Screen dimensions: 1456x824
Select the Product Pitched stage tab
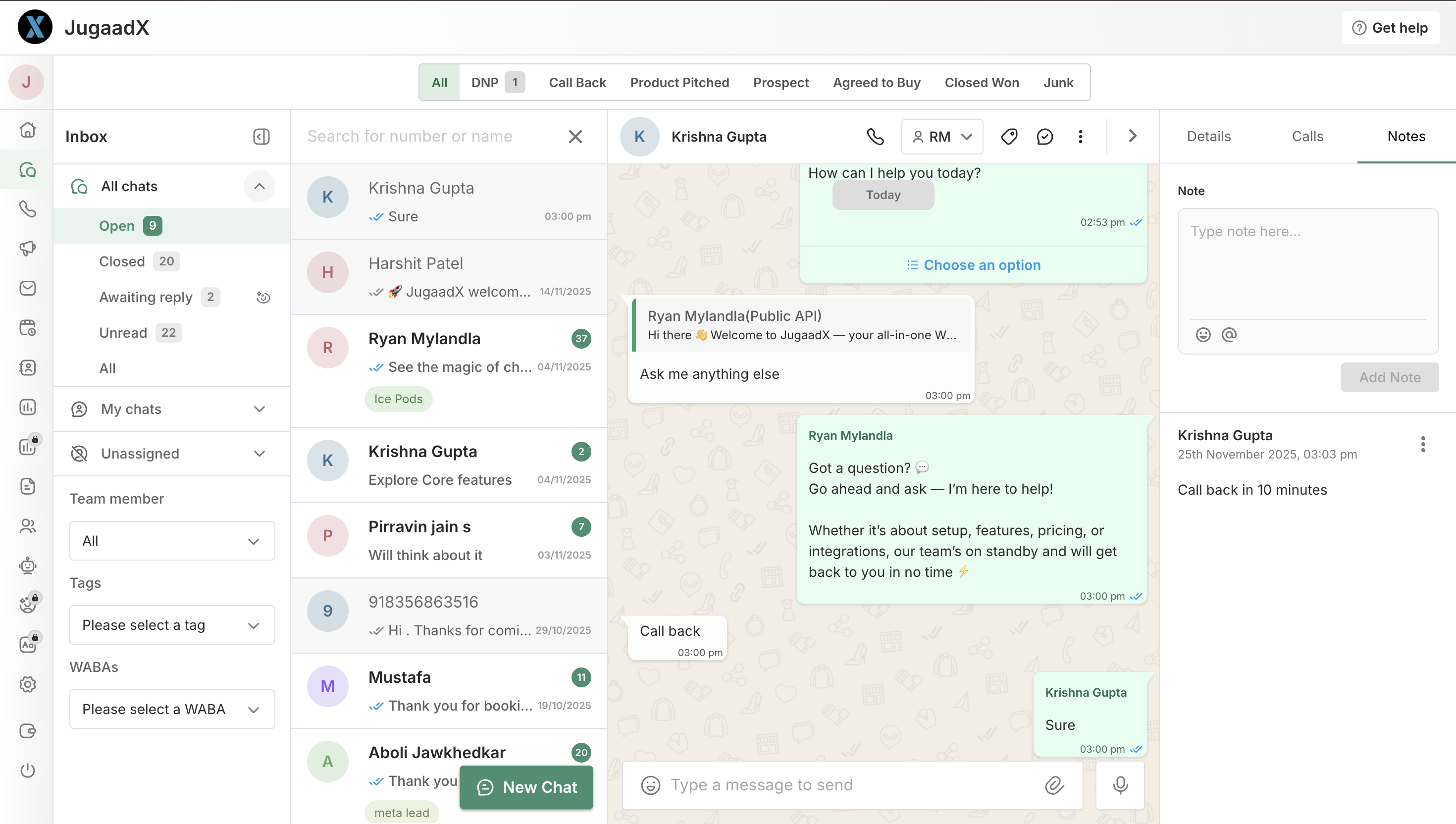pyautogui.click(x=679, y=83)
